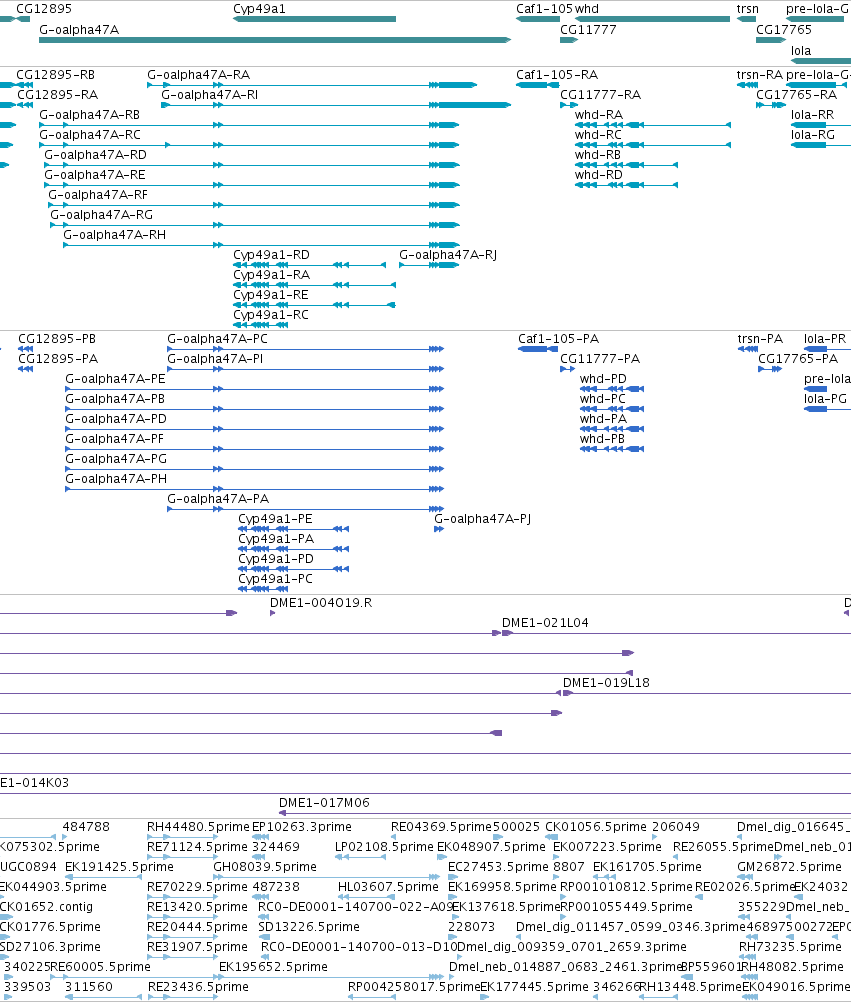The height and width of the screenshot is (1002, 851).
Task: Click Caf1-105-RA transcript label
Action: coord(557,75)
